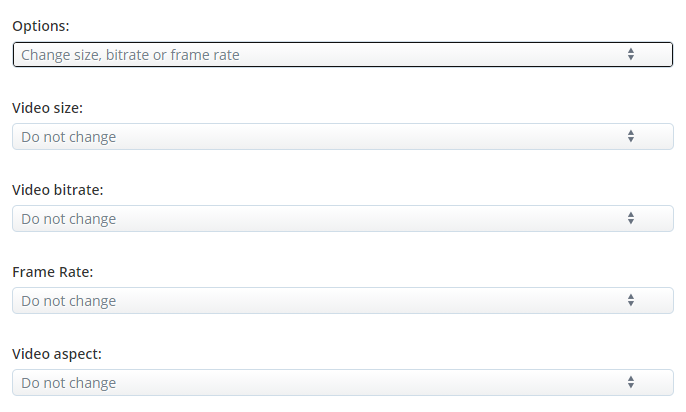Viewport: 686px width, 412px height.
Task: Click the up-down arrows in Video bitrate field
Action: coord(630,218)
